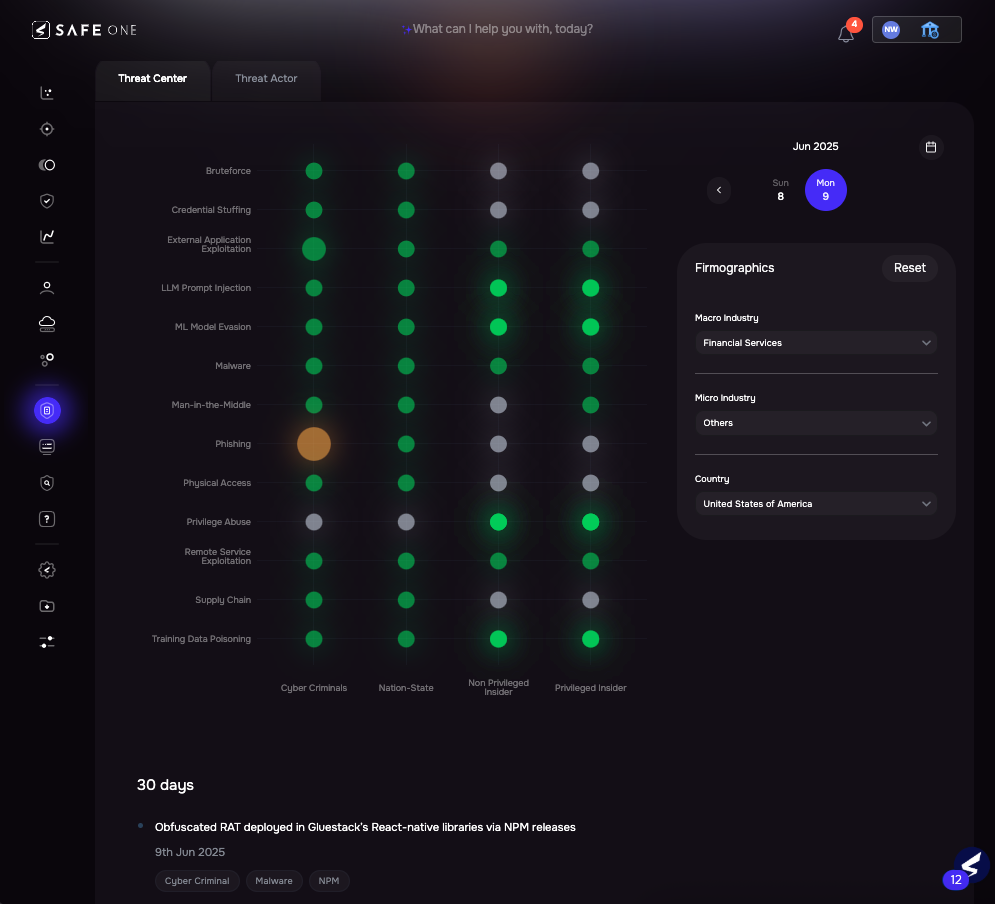Open the NW user avatar menu
Viewport: 995px width, 904px height.
tap(891, 29)
